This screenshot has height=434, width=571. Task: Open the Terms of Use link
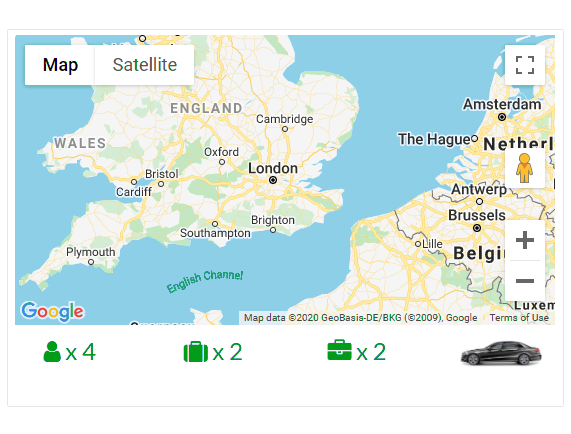pyautogui.click(x=519, y=318)
